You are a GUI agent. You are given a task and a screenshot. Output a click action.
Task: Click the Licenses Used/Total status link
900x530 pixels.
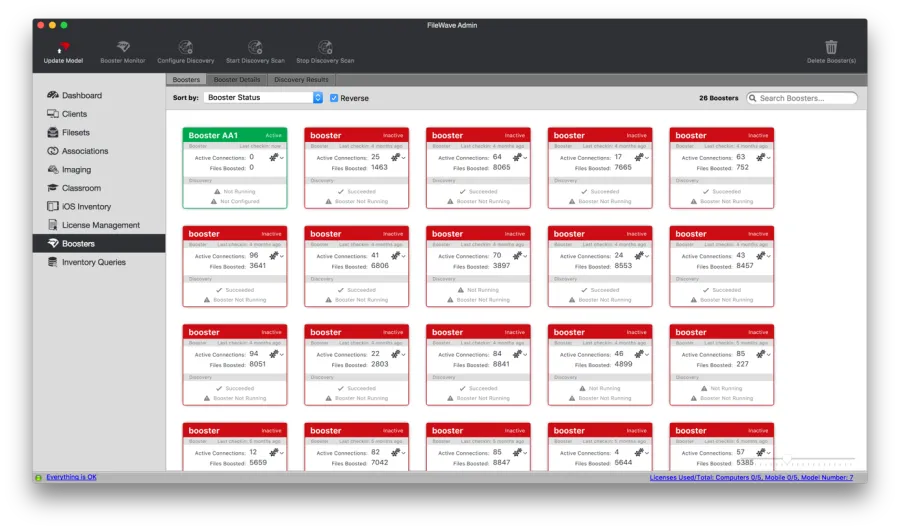pyautogui.click(x=751, y=477)
